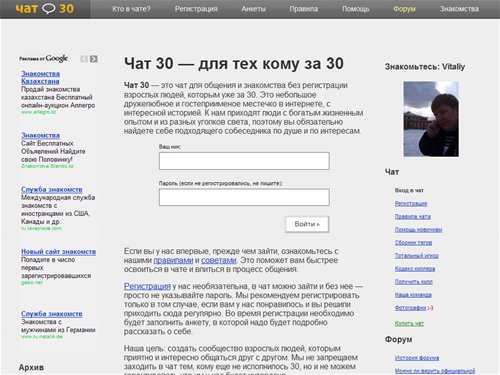Open Знакомства in the top navigation bar
The width and height of the screenshot is (500, 375).
coord(459,9)
